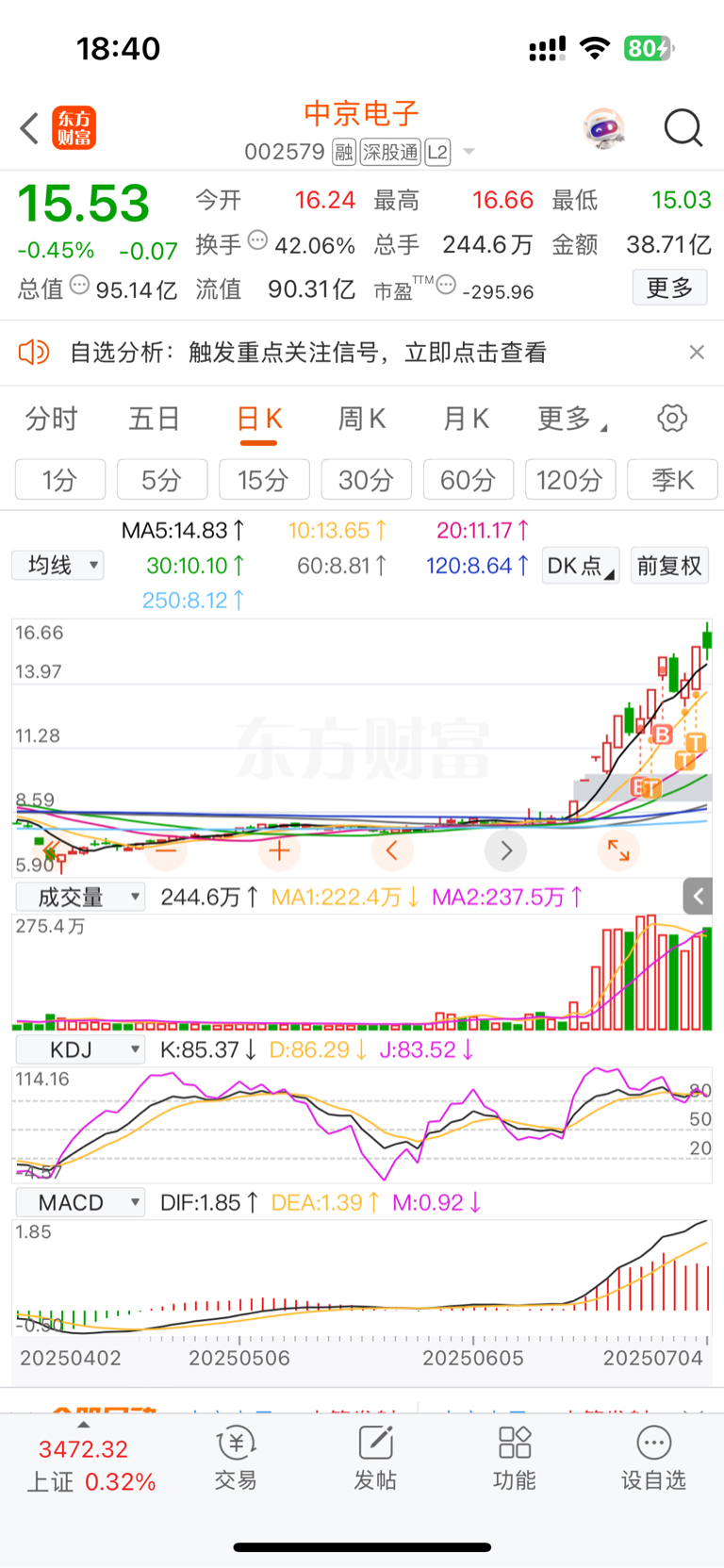Select the 季K period
Viewport: 724px width, 1568px height.
click(x=673, y=480)
